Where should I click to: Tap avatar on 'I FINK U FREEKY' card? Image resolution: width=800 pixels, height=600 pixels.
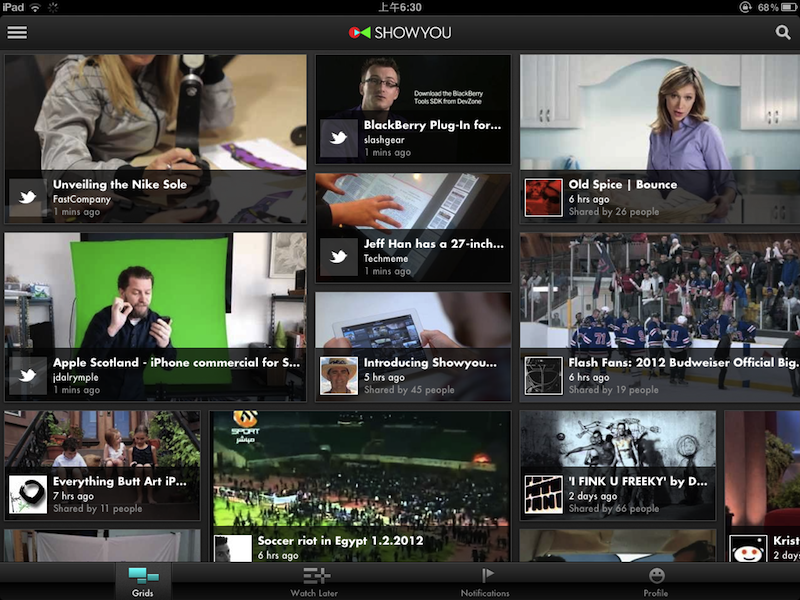543,494
